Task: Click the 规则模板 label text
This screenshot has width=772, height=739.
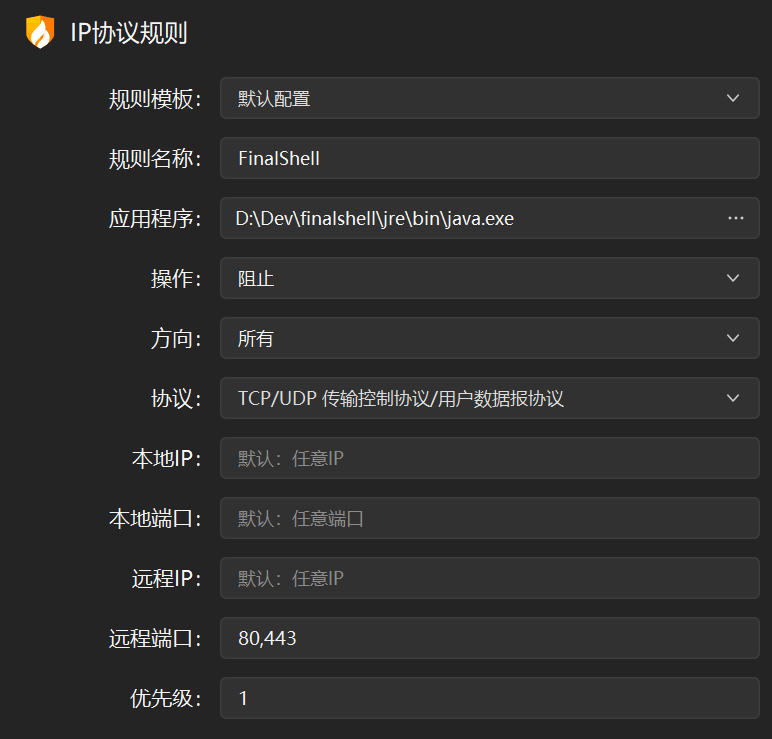Action: click(155, 99)
